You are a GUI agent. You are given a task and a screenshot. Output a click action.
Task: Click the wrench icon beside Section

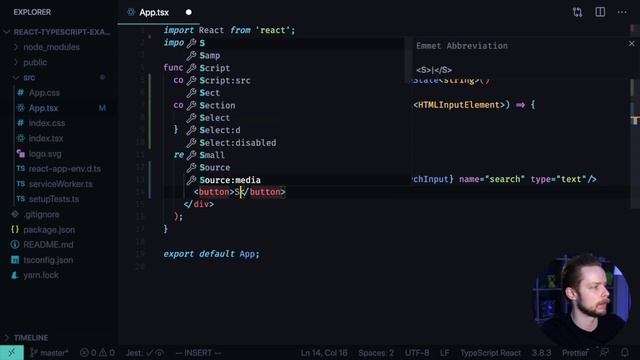191,105
